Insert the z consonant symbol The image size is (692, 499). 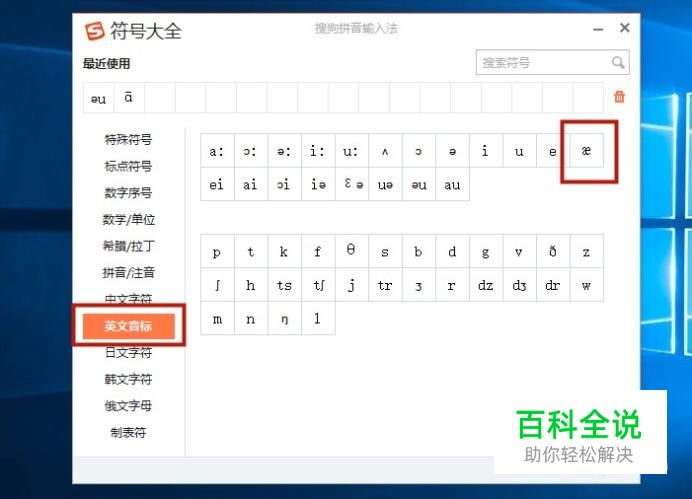[x=586, y=251]
